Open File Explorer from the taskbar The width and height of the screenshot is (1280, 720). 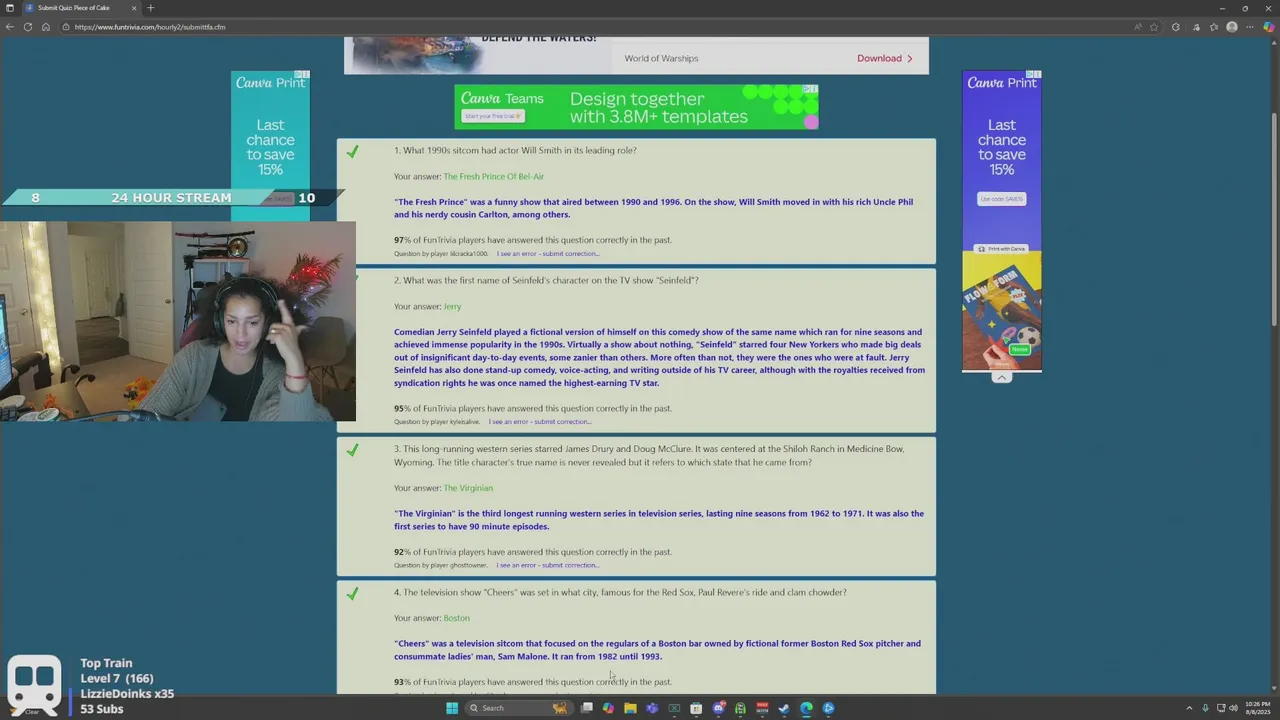point(630,708)
